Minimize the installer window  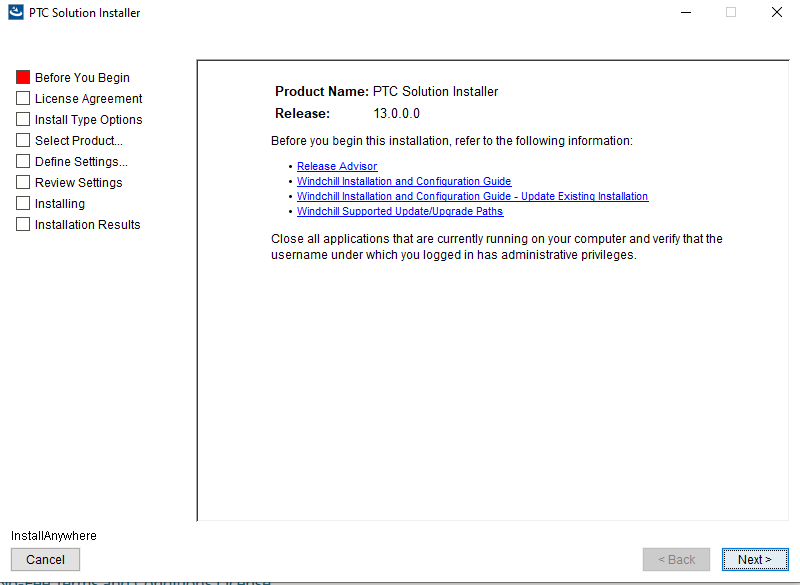point(687,12)
